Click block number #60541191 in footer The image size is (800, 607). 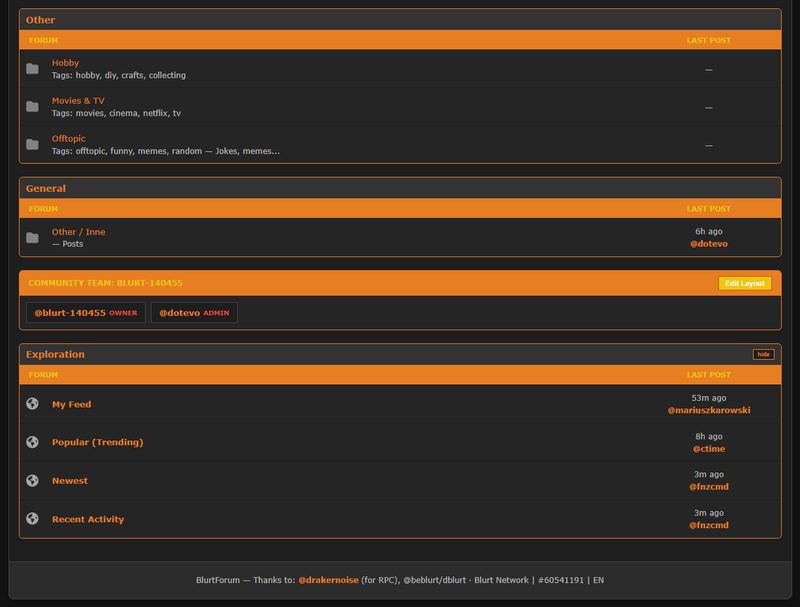coord(561,580)
